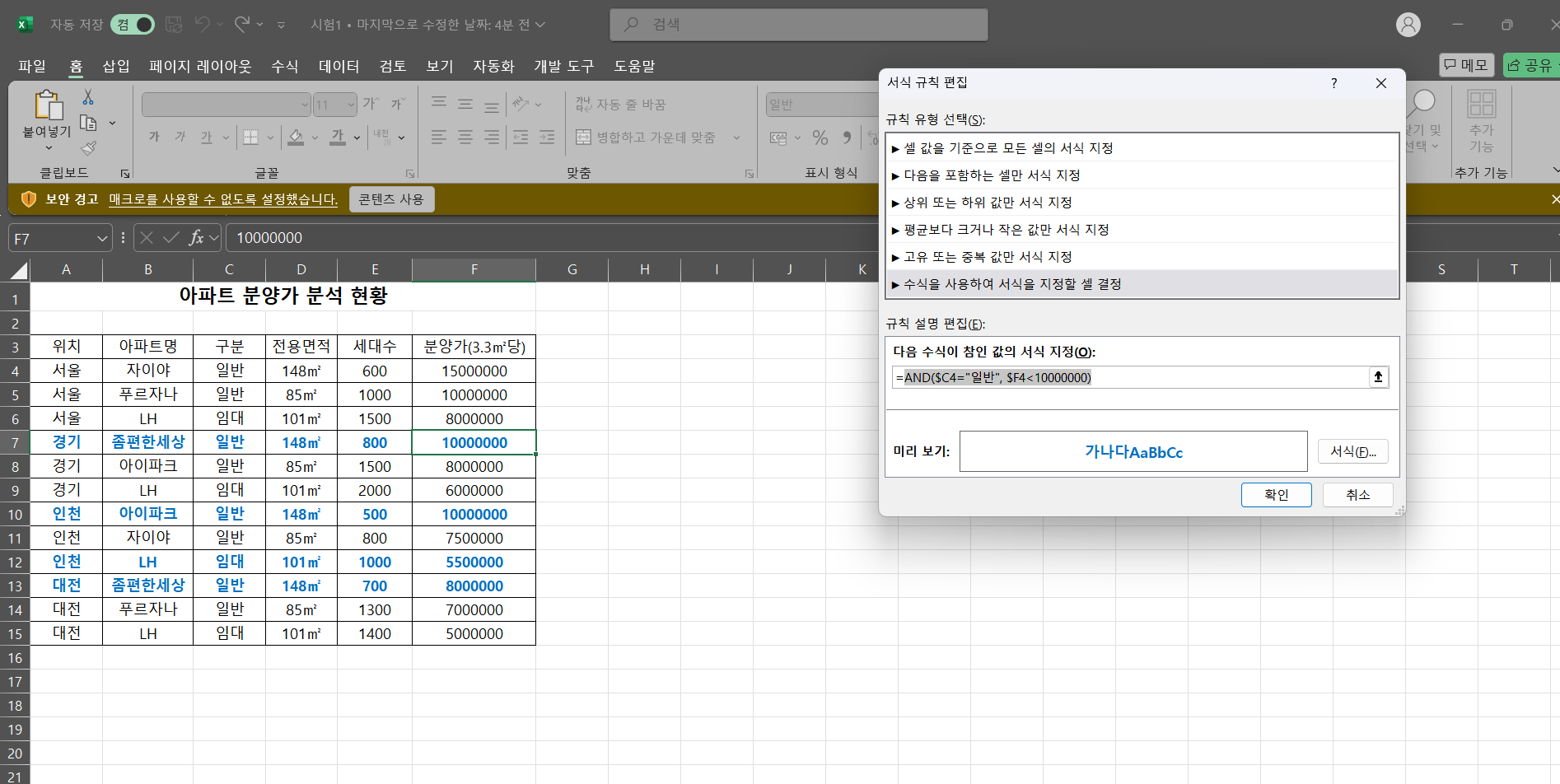Open the 수식 ribbon tab

coord(284,66)
